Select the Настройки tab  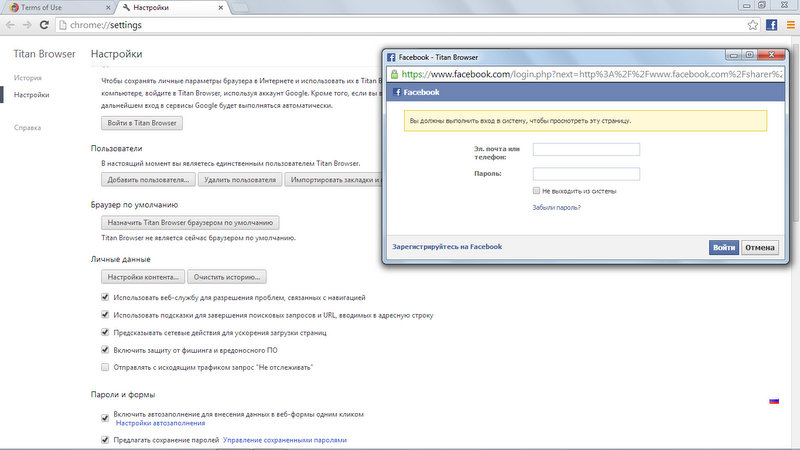coord(172,8)
